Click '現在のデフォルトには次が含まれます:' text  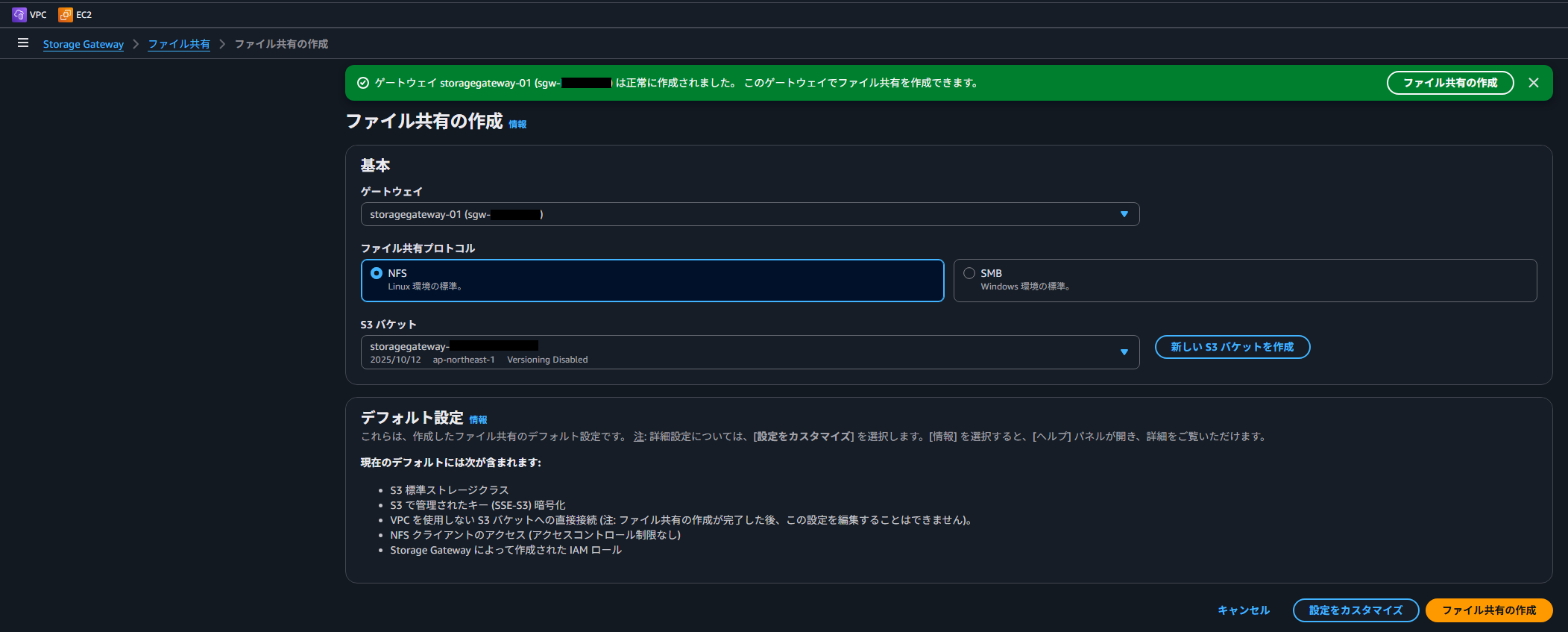(451, 463)
